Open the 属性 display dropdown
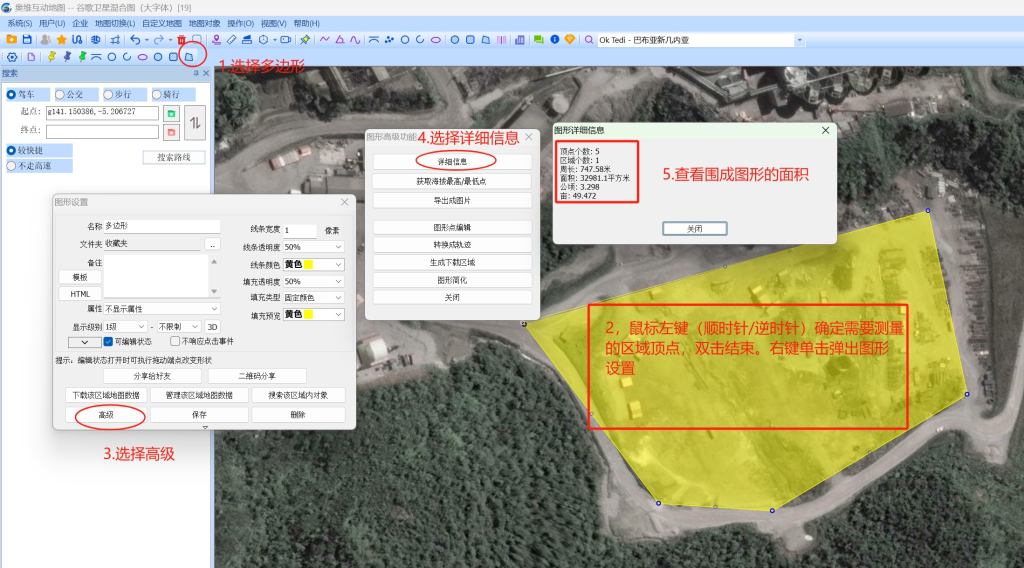 pos(162,309)
